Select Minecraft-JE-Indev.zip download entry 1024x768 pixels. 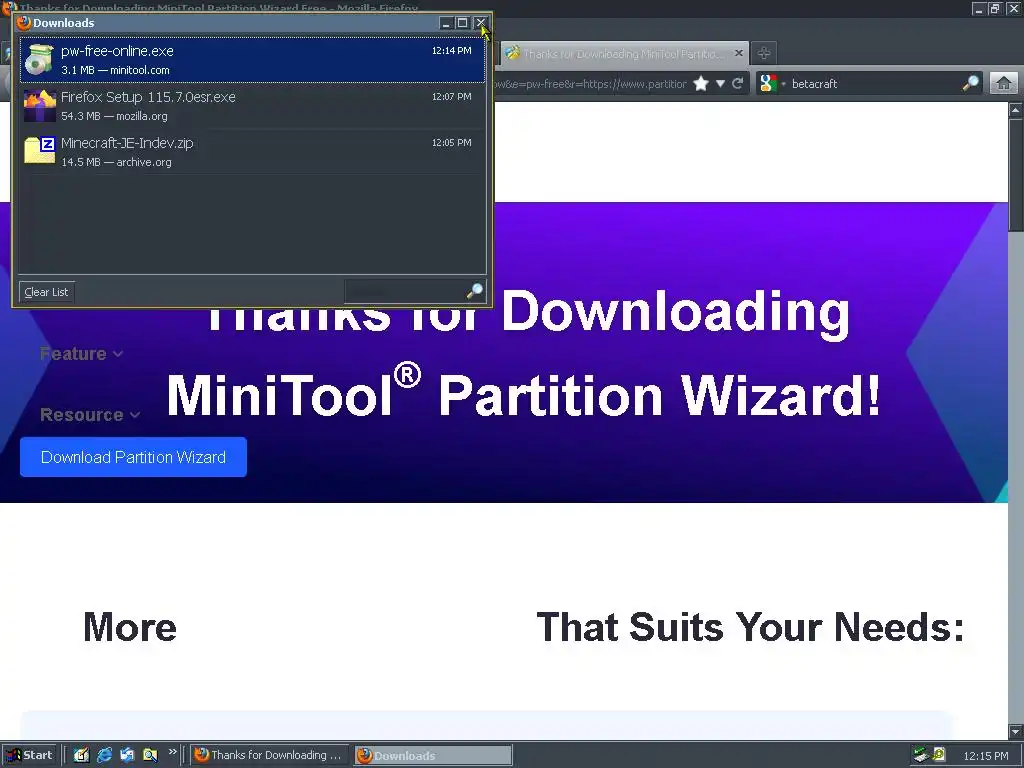[x=252, y=152]
